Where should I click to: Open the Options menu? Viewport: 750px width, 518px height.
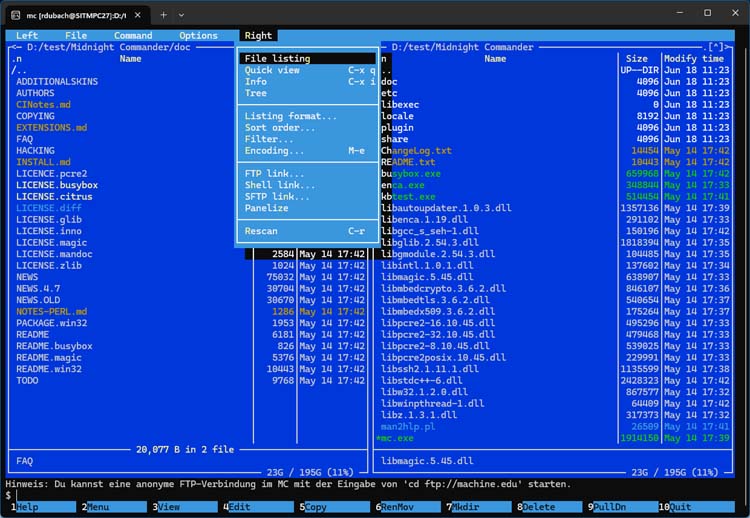pos(199,35)
